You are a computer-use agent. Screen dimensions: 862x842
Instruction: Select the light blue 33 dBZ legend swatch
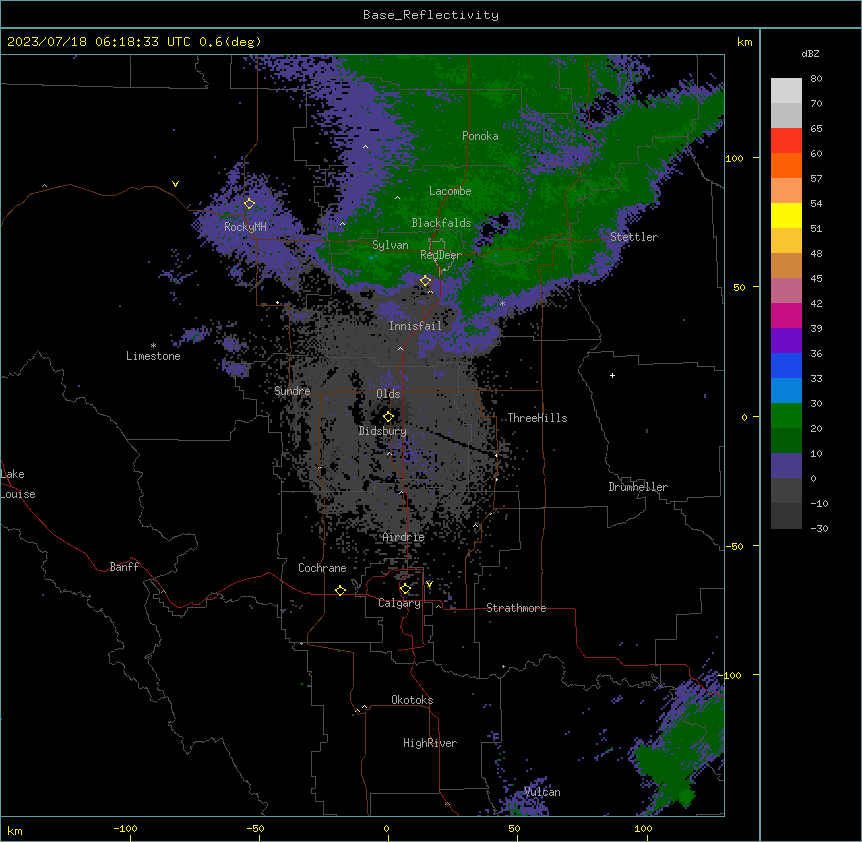coord(786,391)
